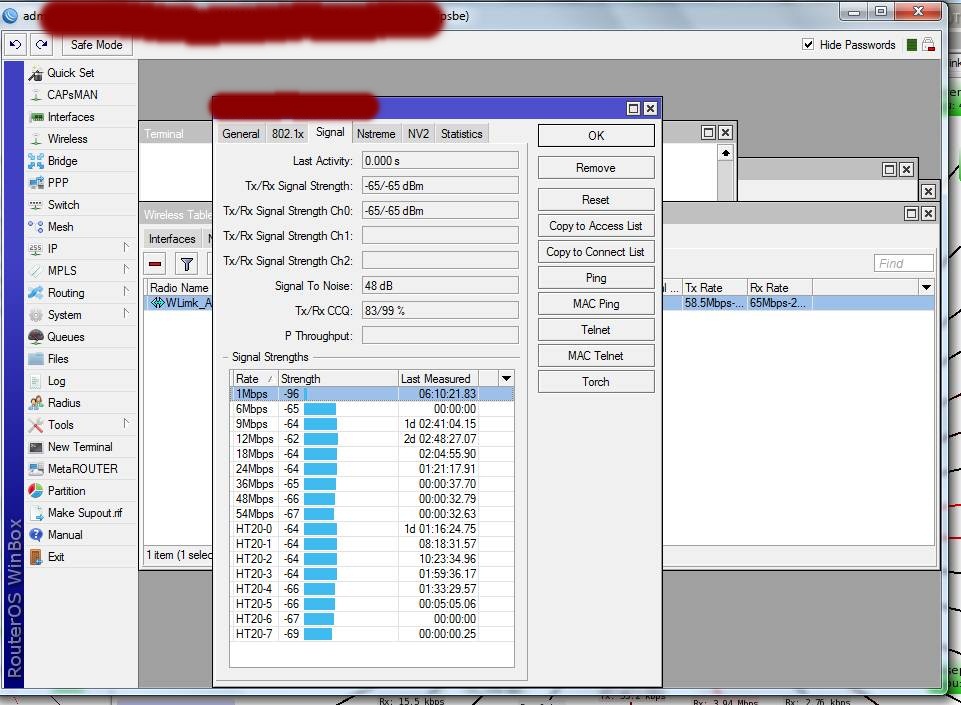
Task: Open the filter funnel icon in Wireless Tables
Action: pyautogui.click(x=187, y=264)
